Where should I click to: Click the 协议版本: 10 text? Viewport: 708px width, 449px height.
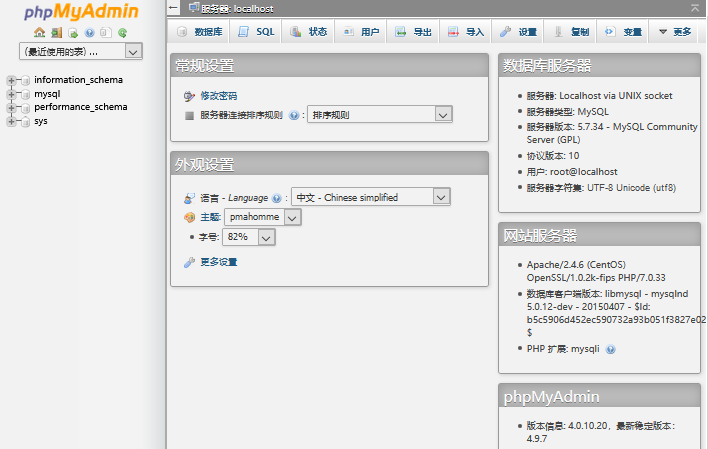pyautogui.click(x=553, y=156)
